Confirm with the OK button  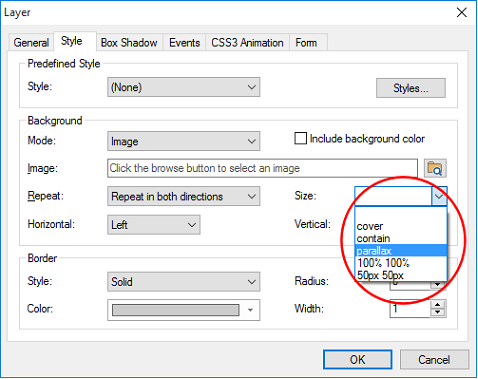tap(357, 360)
